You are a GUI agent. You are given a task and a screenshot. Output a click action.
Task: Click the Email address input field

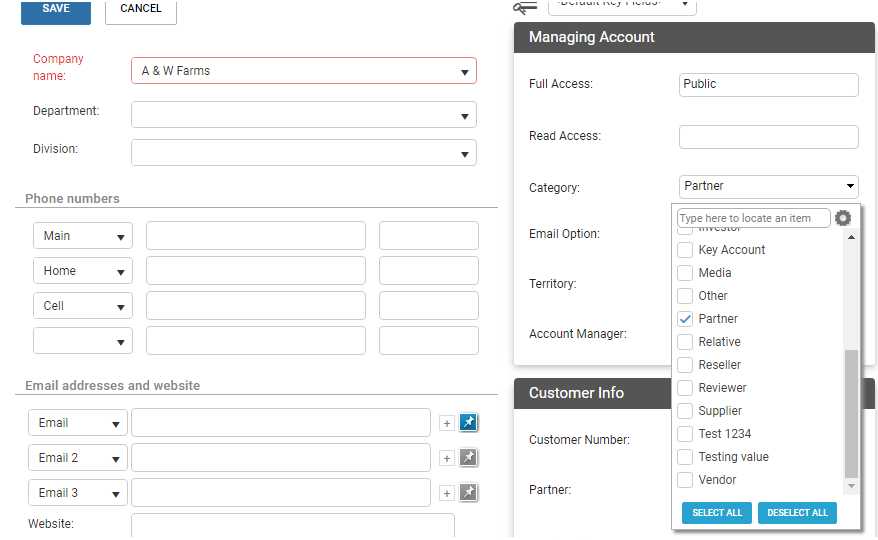coord(281,423)
